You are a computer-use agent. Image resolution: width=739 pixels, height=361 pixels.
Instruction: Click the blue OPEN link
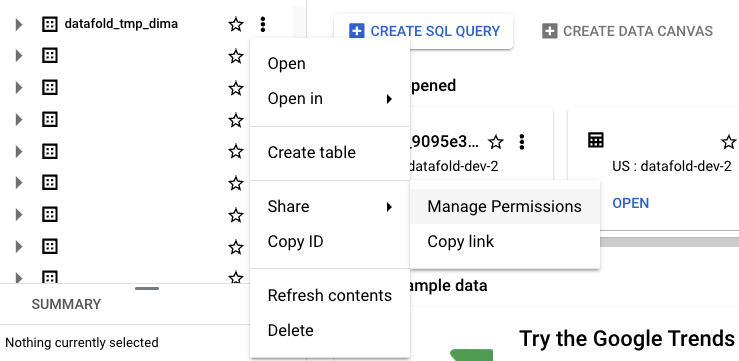pyautogui.click(x=631, y=203)
